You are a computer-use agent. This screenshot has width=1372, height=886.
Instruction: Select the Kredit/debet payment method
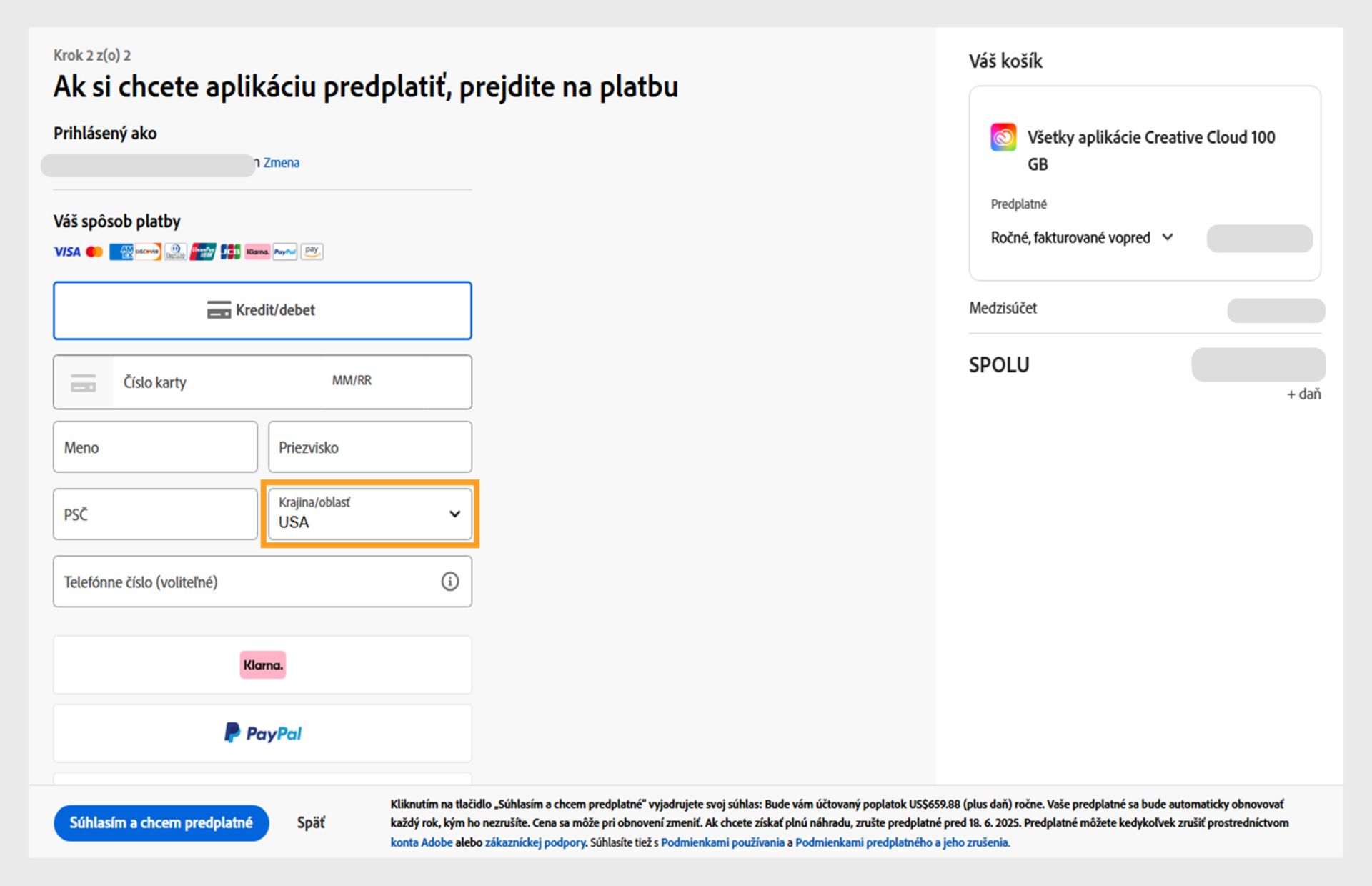(262, 310)
